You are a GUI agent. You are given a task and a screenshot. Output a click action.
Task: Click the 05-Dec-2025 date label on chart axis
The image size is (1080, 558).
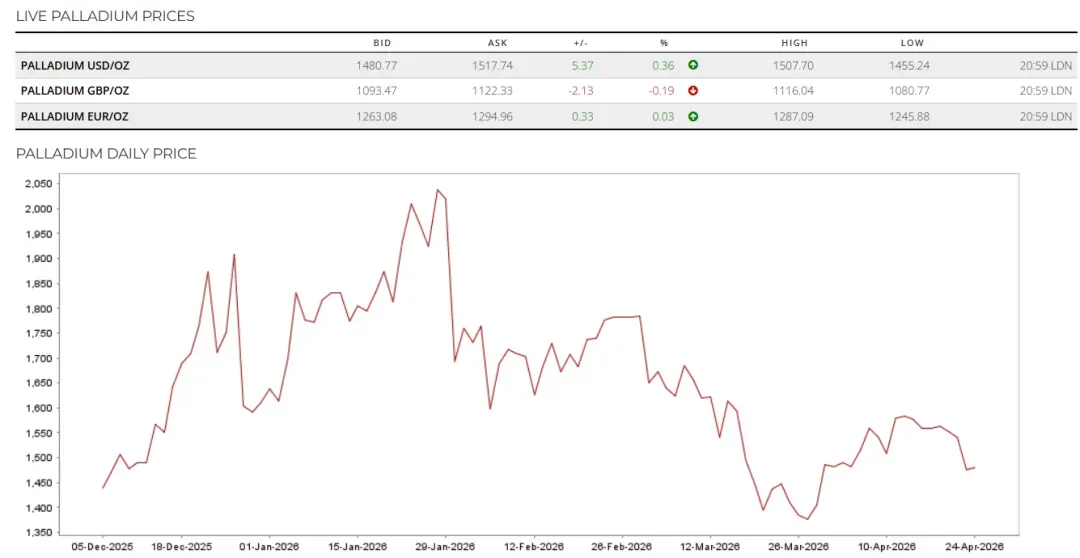103,547
